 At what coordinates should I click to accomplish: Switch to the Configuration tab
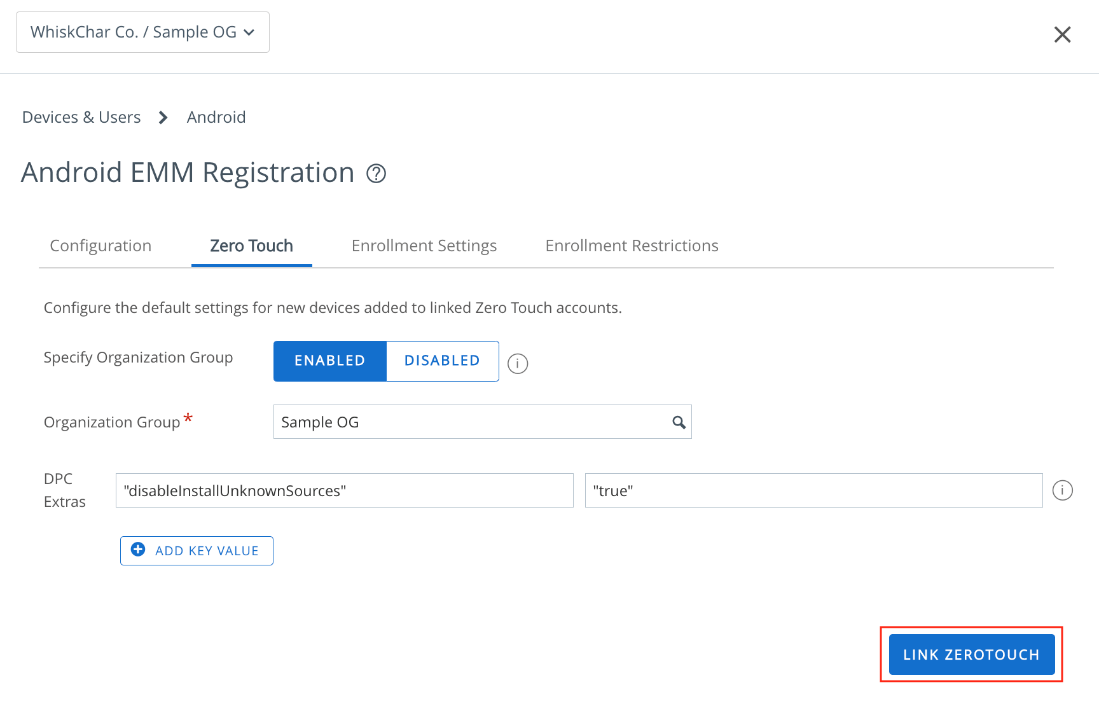point(101,246)
